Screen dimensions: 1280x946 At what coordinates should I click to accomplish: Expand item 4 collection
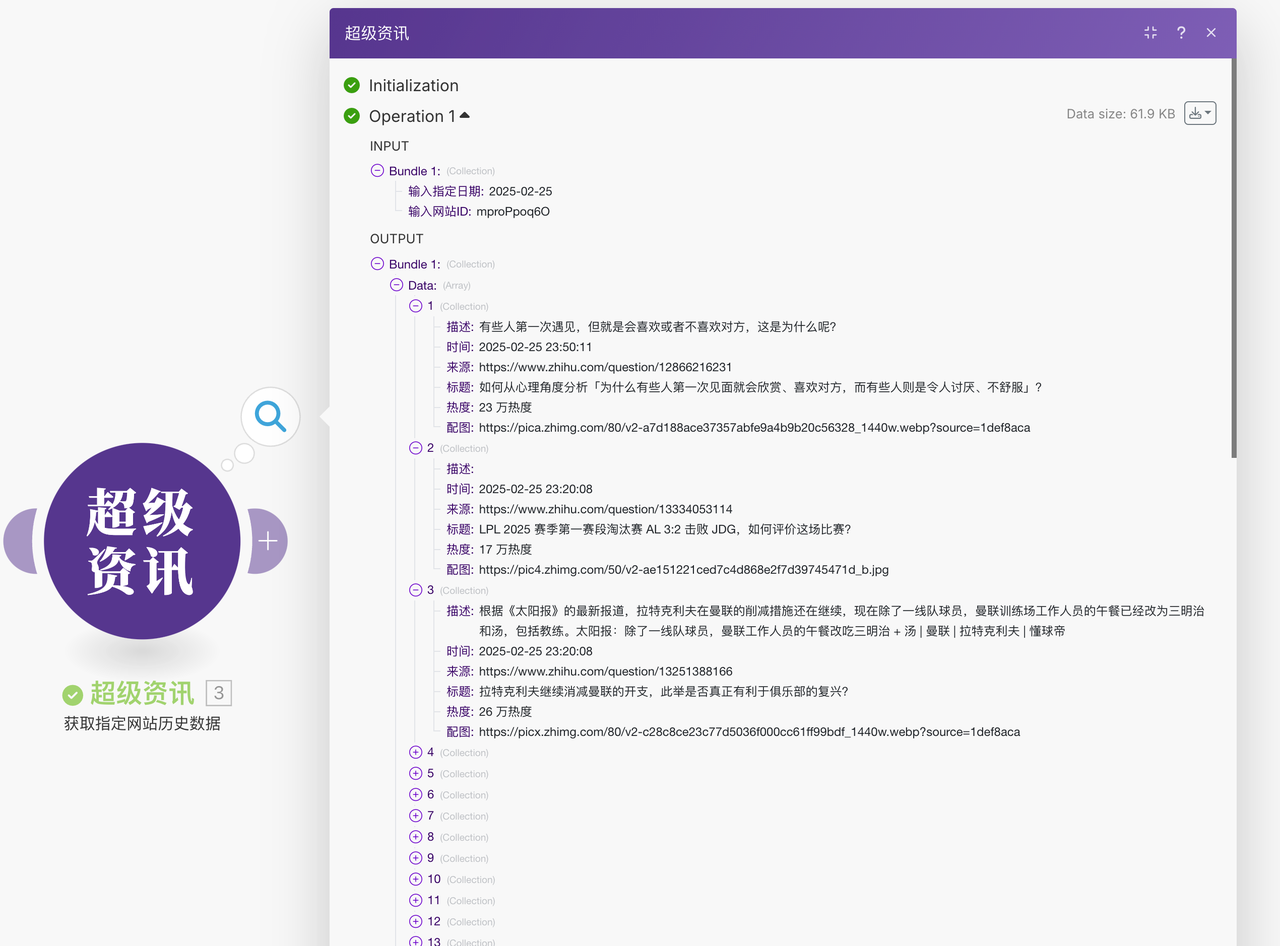click(416, 752)
